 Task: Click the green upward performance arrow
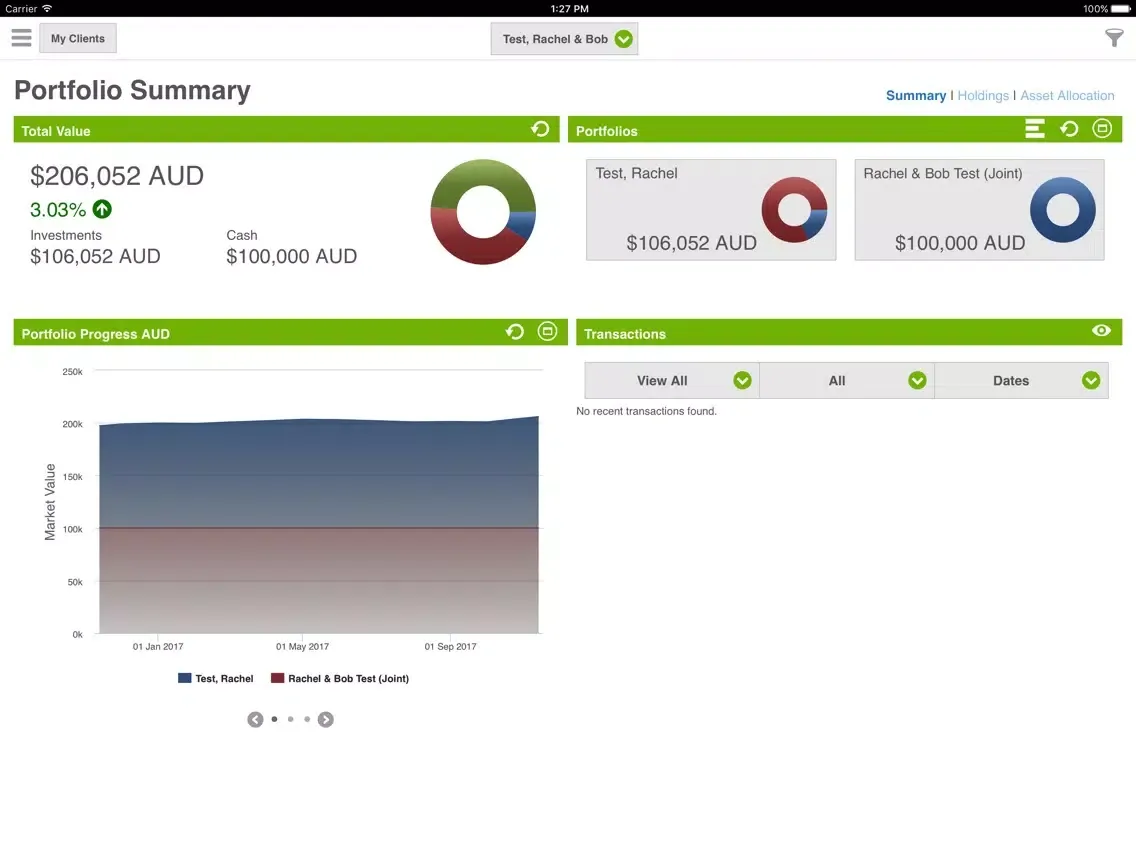pyautogui.click(x=102, y=209)
